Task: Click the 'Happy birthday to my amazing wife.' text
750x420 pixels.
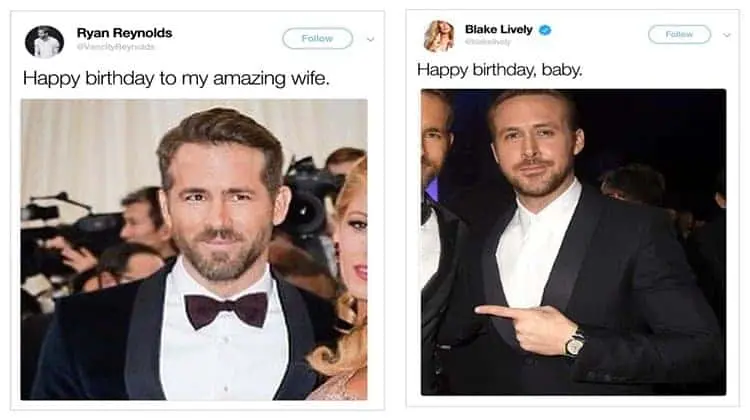Action: (x=176, y=78)
